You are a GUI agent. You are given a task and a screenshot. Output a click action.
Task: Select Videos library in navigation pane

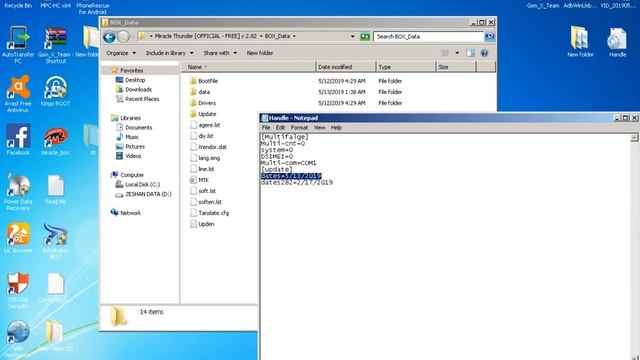click(x=129, y=156)
